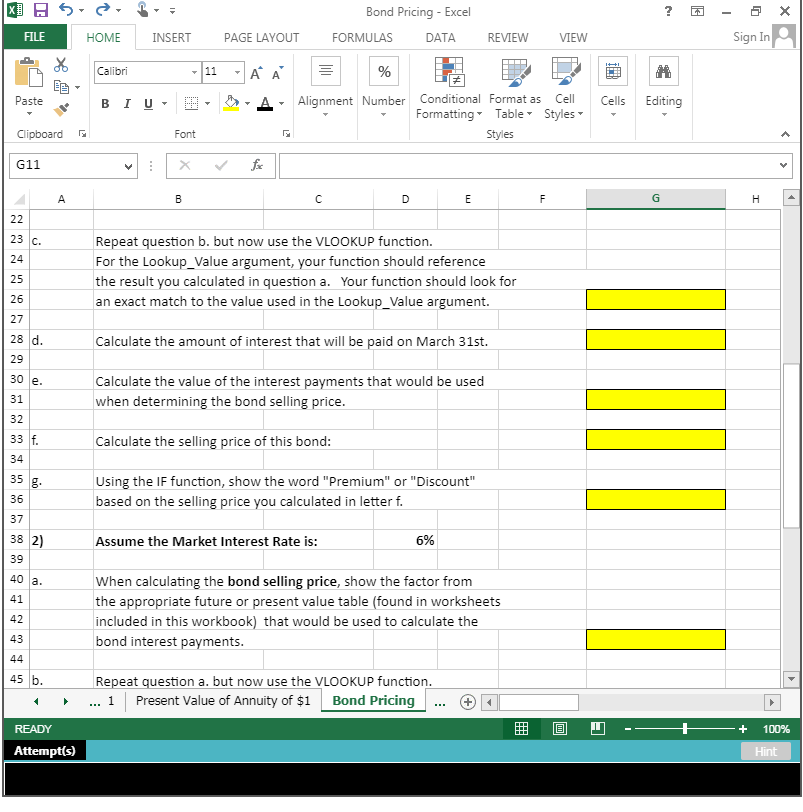Add a new sheet with plus icon
803x812 pixels.
(x=468, y=702)
